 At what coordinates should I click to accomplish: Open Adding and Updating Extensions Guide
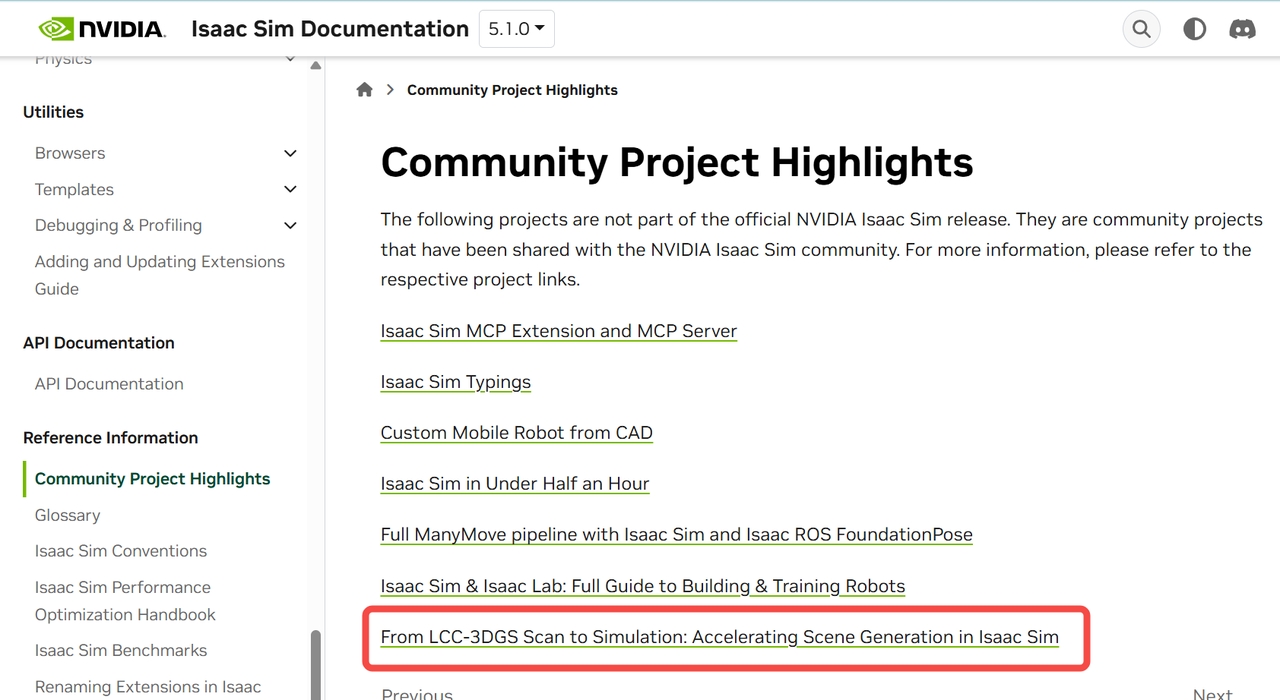tap(160, 275)
